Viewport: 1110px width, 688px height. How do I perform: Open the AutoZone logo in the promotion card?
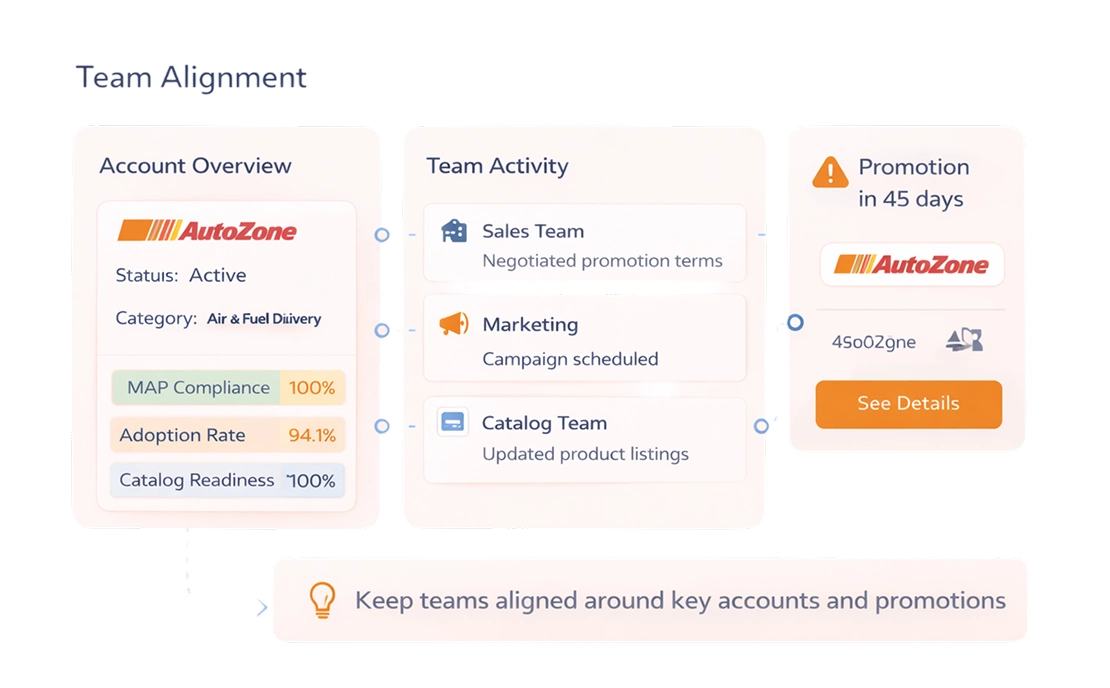(911, 265)
